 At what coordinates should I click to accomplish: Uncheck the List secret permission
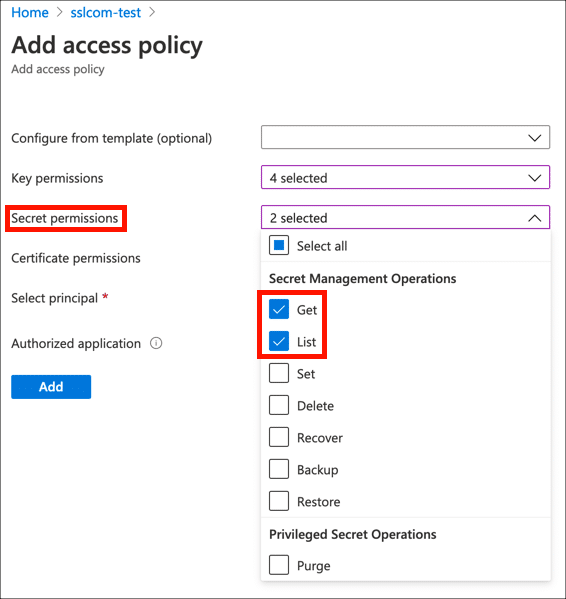pyautogui.click(x=279, y=341)
